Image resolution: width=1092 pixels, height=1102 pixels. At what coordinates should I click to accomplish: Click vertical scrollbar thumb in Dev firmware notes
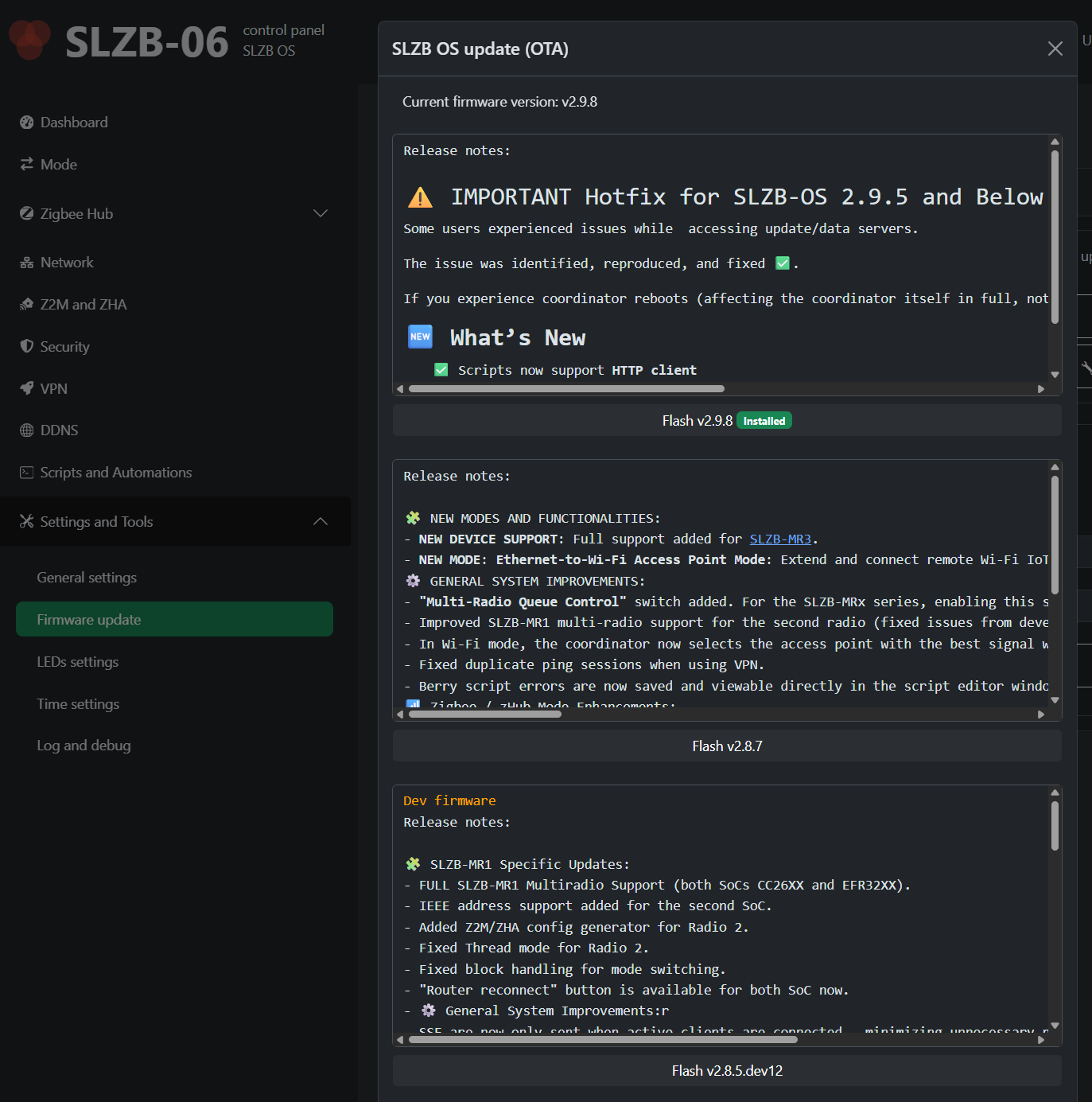tap(1055, 826)
